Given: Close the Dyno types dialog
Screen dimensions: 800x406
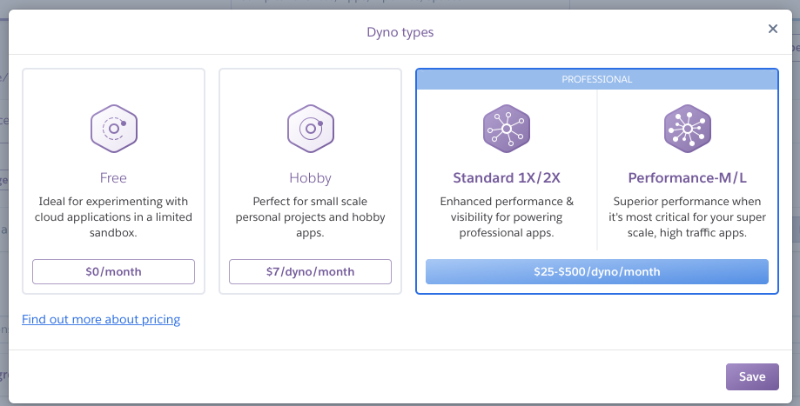Looking at the screenshot, I should [772, 29].
